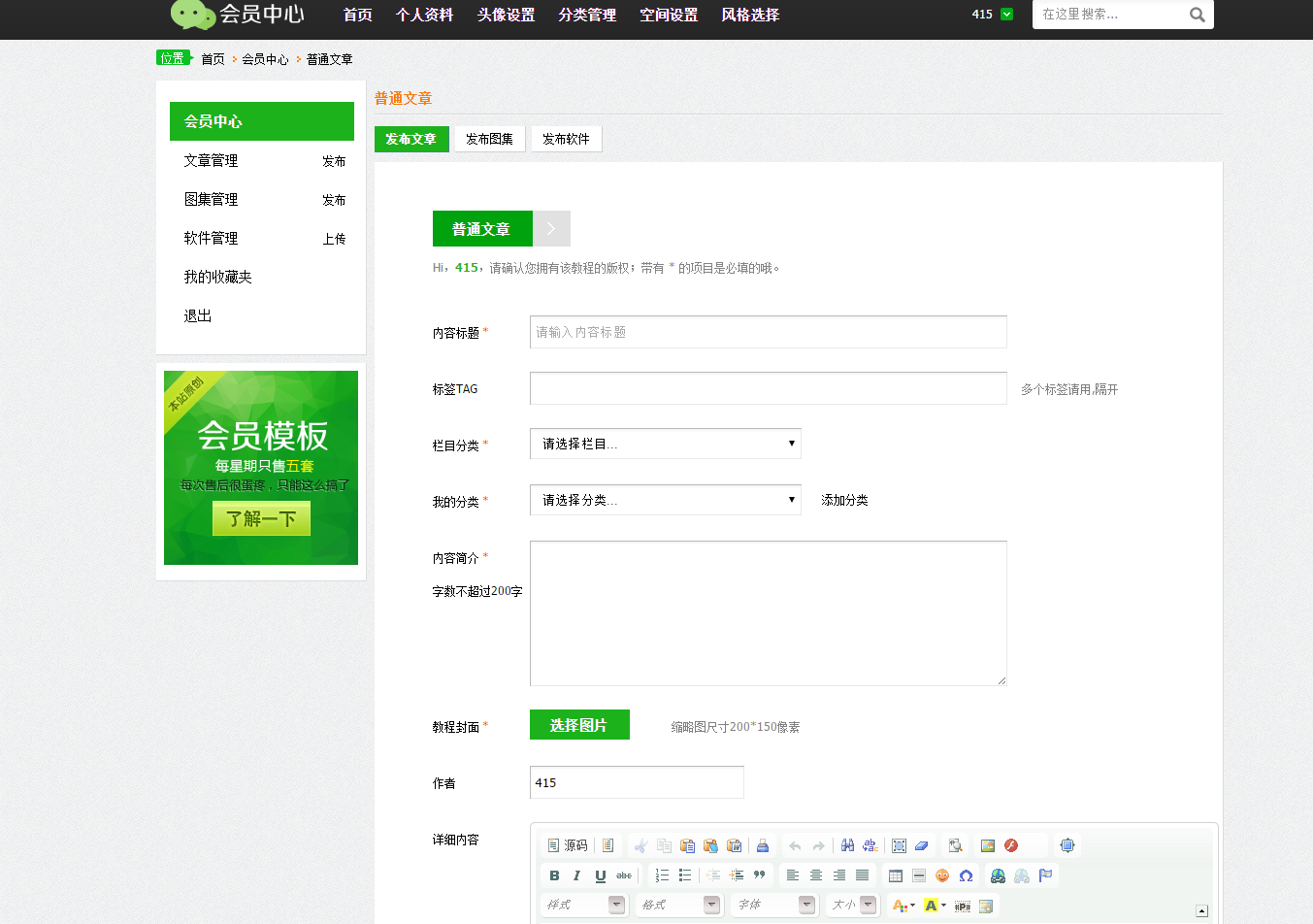The image size is (1313, 924).
Task: Click the magnifier icon in the search box
Action: tap(1198, 15)
